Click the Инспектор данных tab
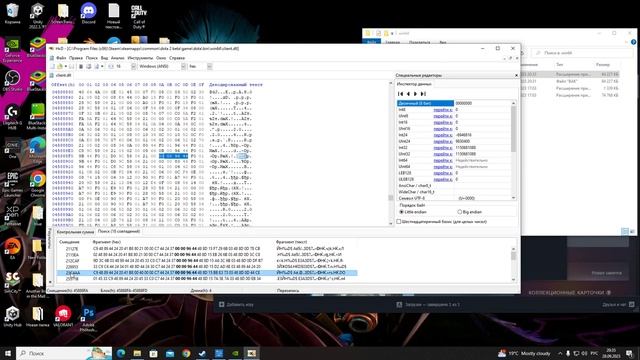 point(414,84)
